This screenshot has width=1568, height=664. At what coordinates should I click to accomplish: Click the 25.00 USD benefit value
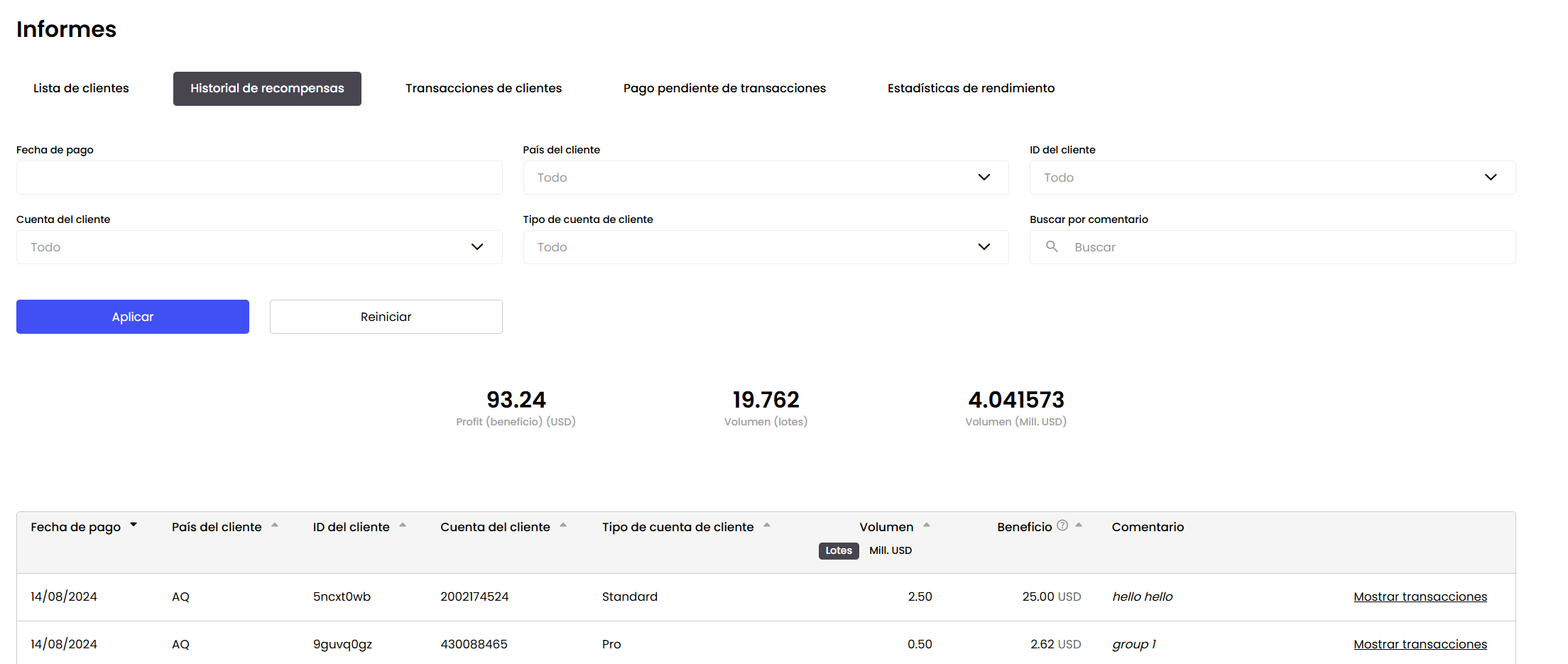click(x=1052, y=597)
